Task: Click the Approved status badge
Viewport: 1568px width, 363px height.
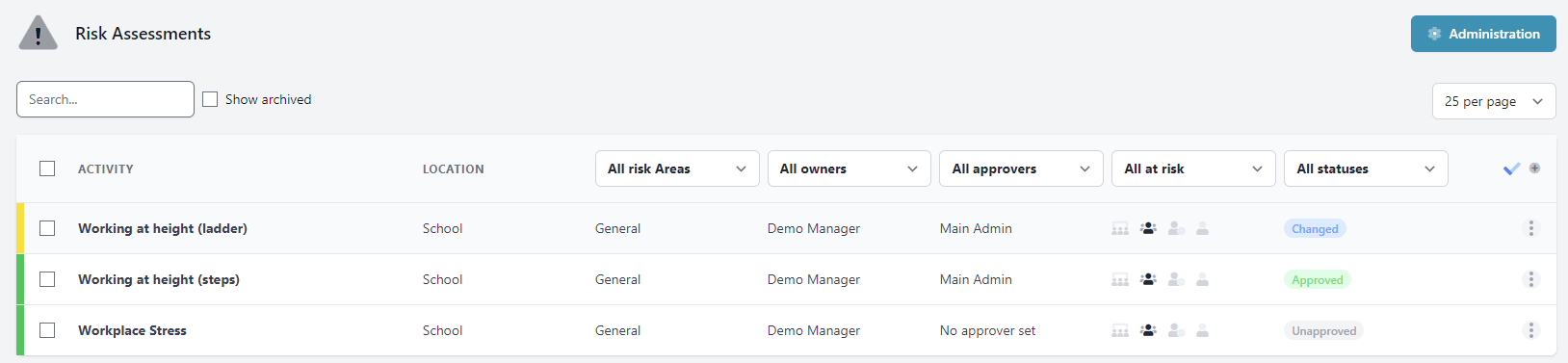Action: click(x=1318, y=279)
